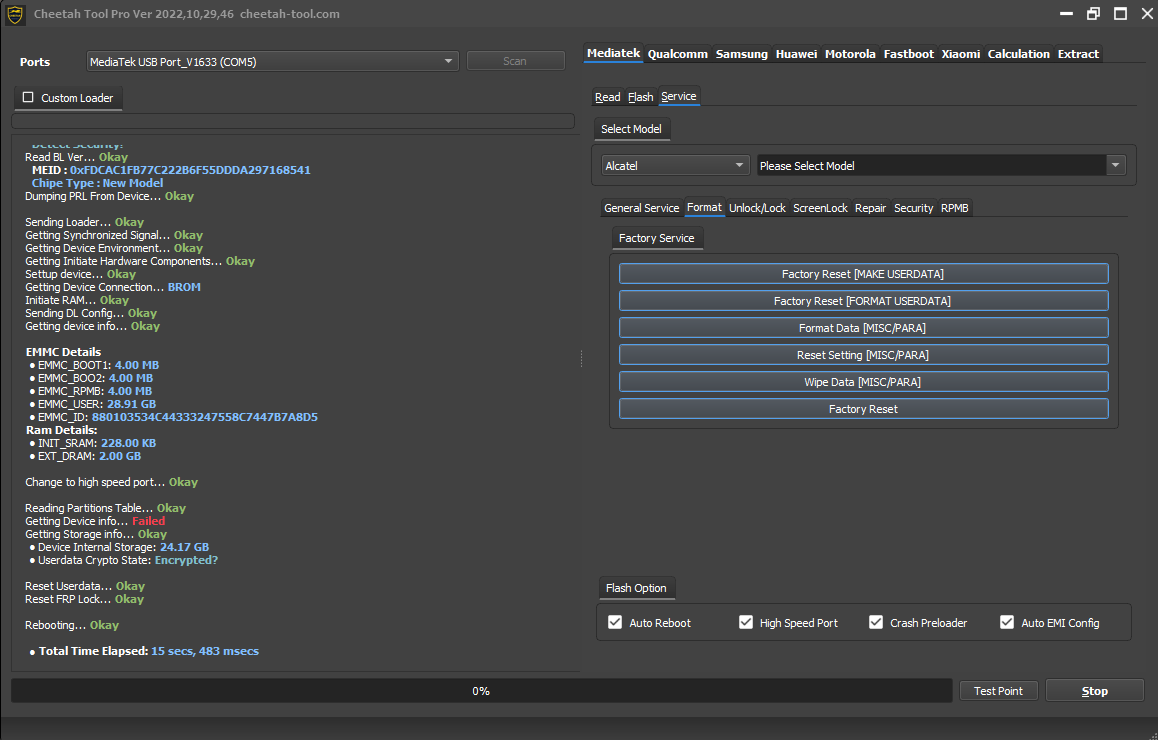Turn off Auto EMI Config

pos(1007,622)
